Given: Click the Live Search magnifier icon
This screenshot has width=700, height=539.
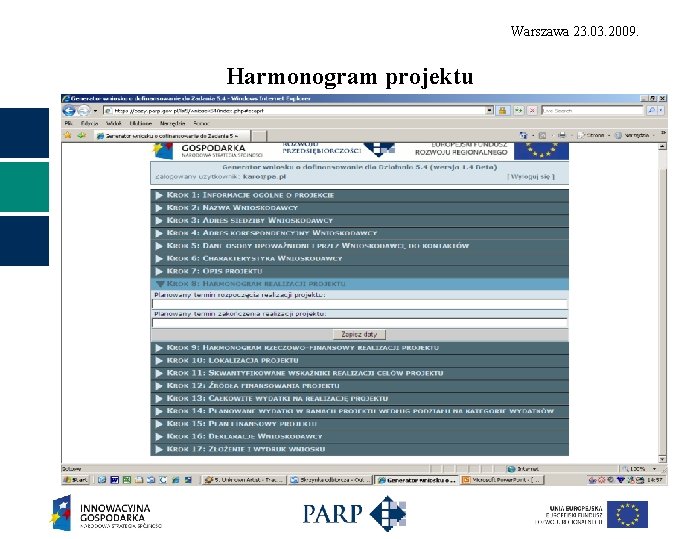Looking at the screenshot, I should (651, 110).
